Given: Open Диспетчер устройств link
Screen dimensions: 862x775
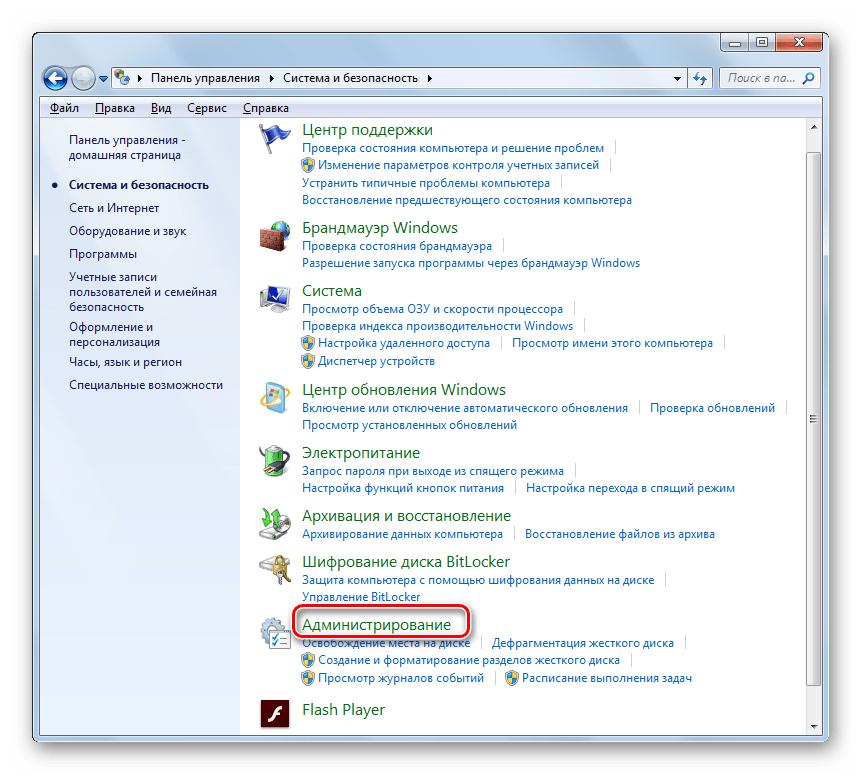Looking at the screenshot, I should [376, 361].
